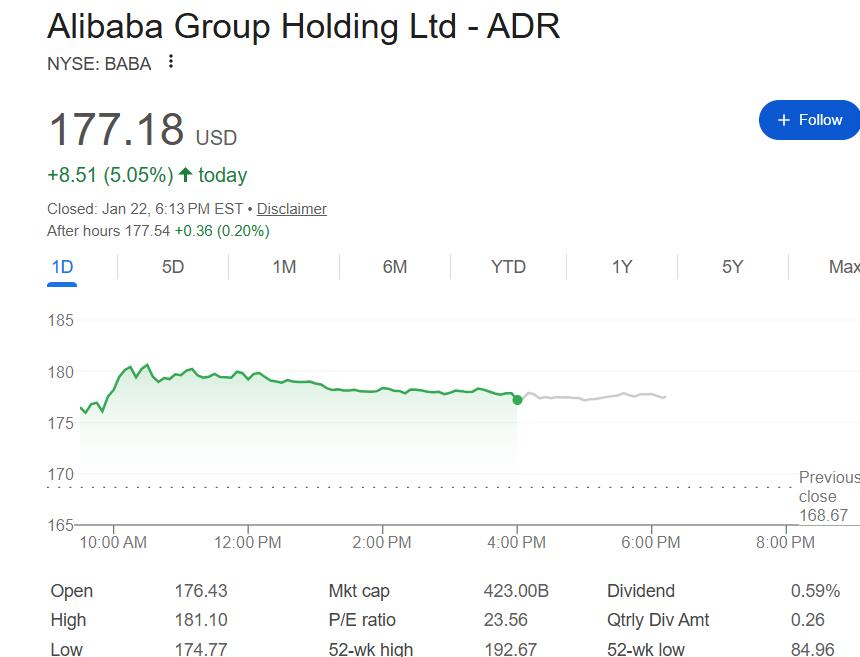The image size is (860, 657).
Task: Show the YTD chart view
Action: click(x=508, y=267)
